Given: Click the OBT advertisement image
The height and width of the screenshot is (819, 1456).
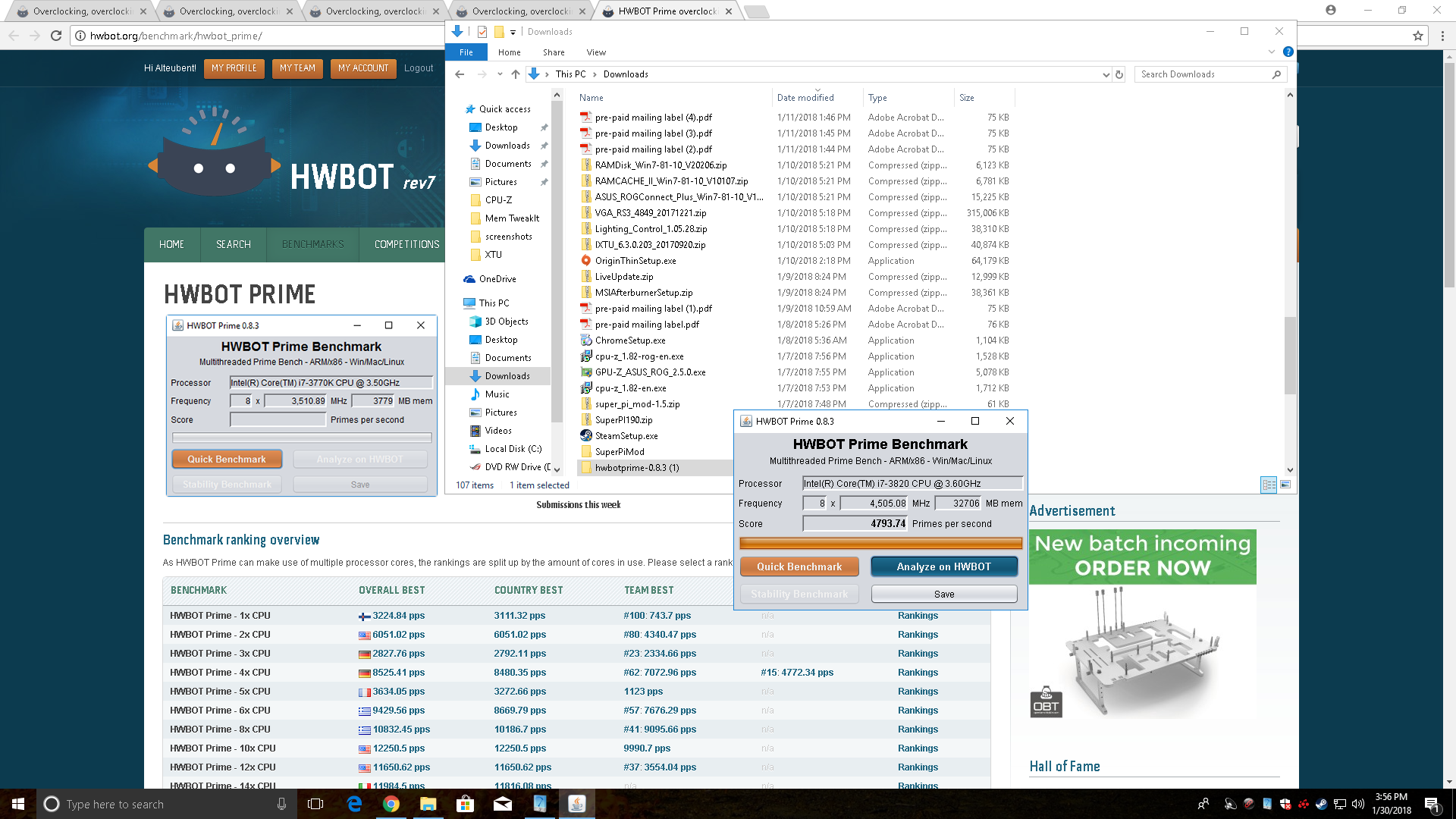Looking at the screenshot, I should click(x=1142, y=624).
